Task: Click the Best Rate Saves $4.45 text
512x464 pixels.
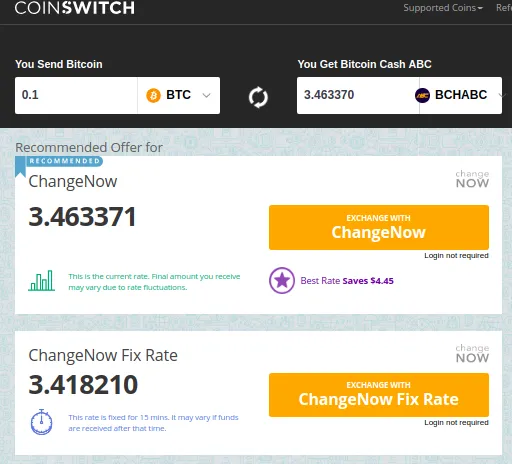Action: click(347, 281)
